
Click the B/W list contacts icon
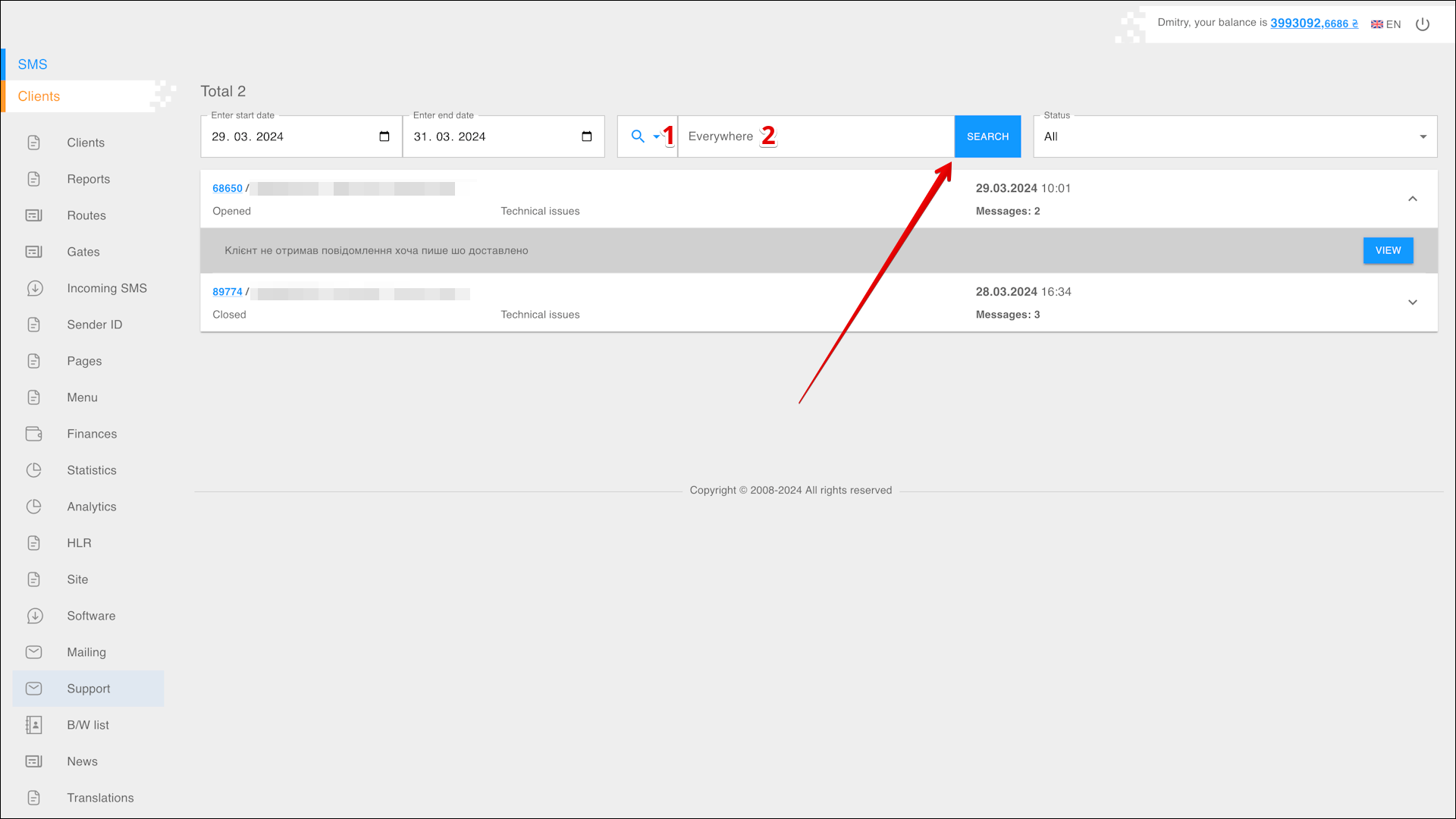[34, 725]
